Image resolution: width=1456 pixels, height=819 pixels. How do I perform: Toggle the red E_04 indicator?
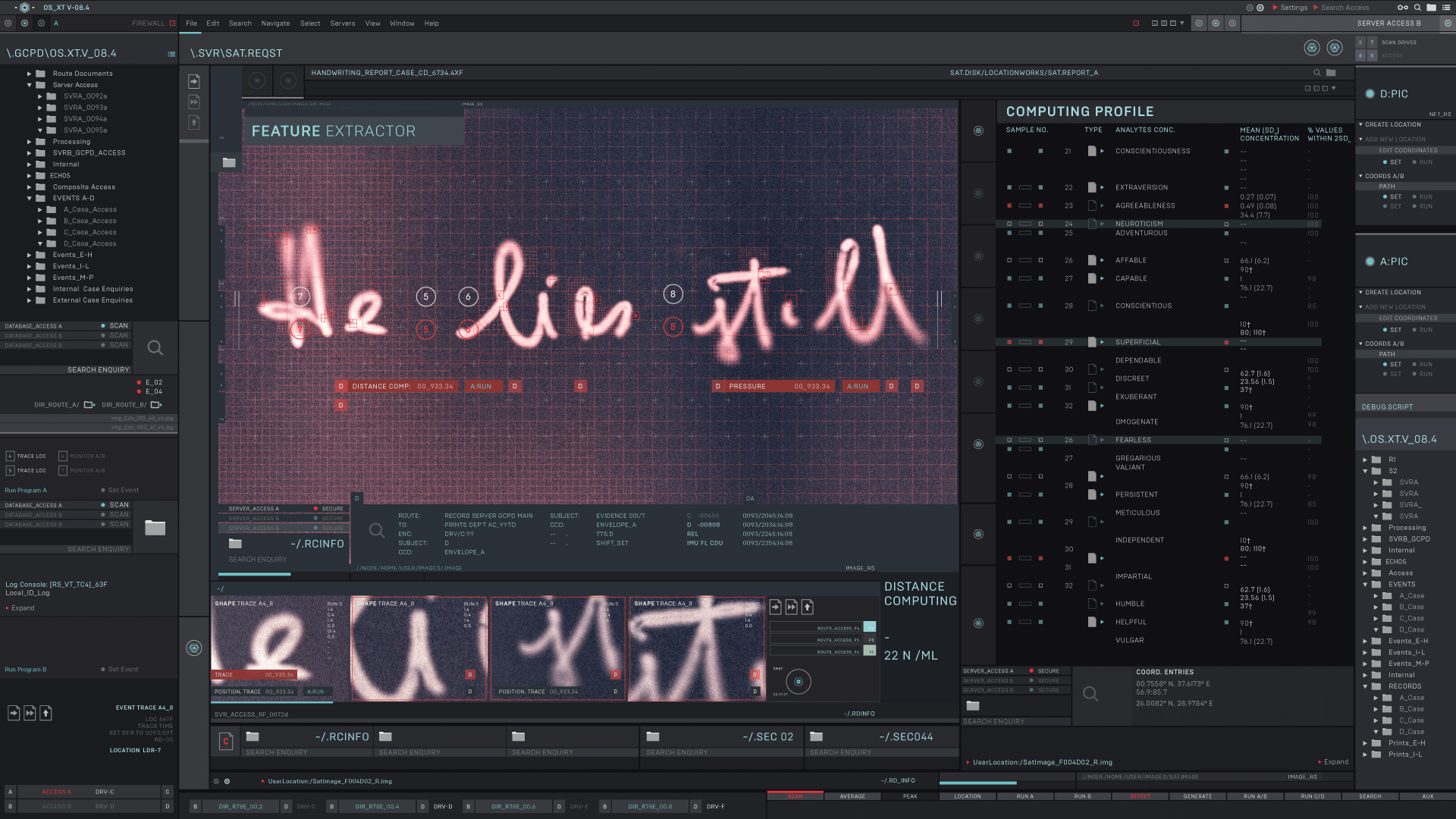(x=139, y=392)
